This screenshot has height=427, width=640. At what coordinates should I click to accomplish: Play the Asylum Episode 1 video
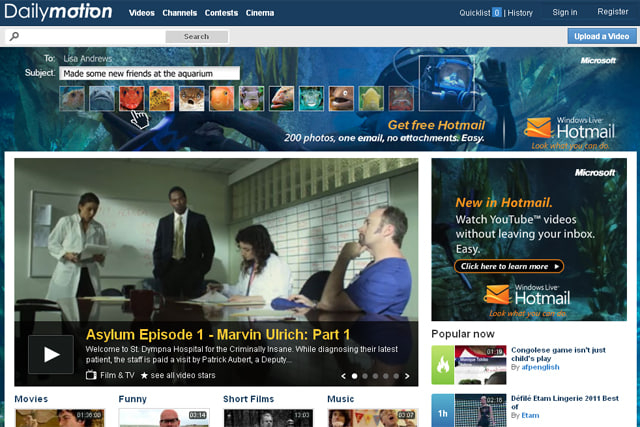pyautogui.click(x=50, y=355)
